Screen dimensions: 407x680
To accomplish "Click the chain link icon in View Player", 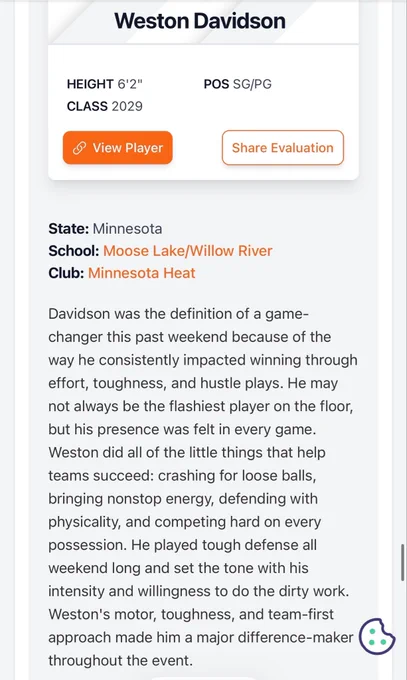I will click(79, 148).
